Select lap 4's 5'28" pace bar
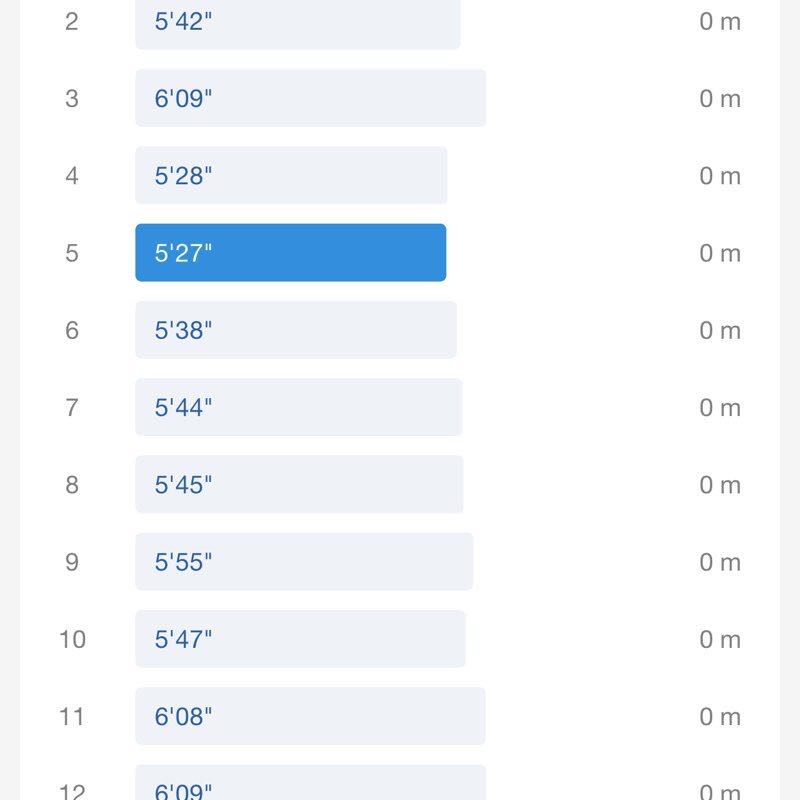The image size is (800, 800). [291, 175]
